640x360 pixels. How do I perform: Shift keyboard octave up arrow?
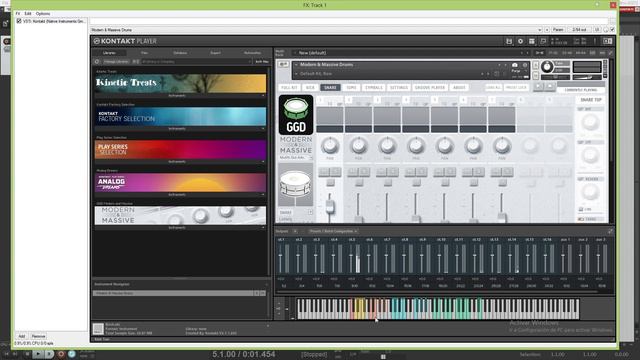click(279, 304)
